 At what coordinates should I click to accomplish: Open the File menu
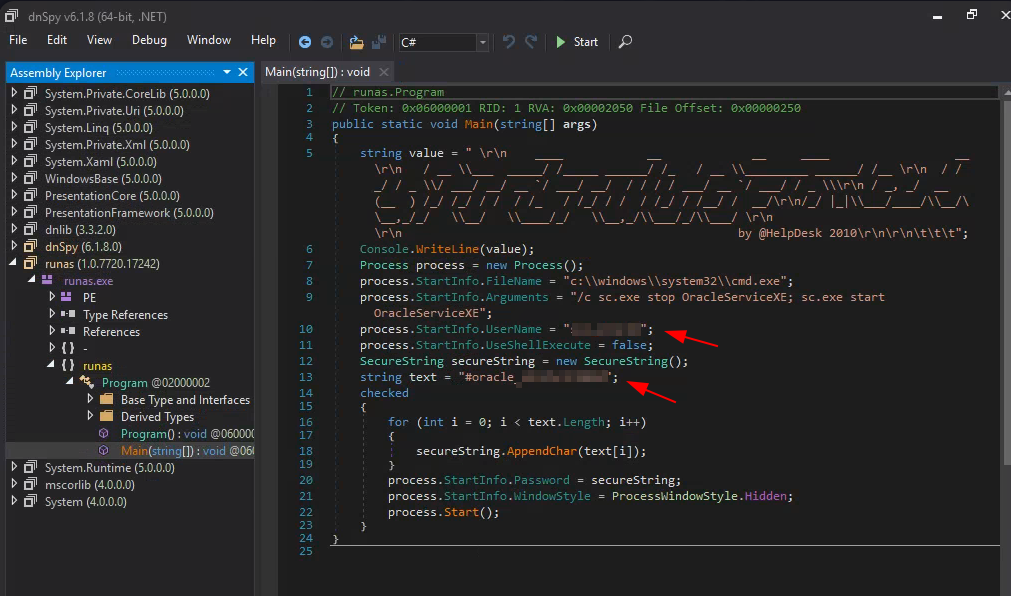(x=18, y=40)
